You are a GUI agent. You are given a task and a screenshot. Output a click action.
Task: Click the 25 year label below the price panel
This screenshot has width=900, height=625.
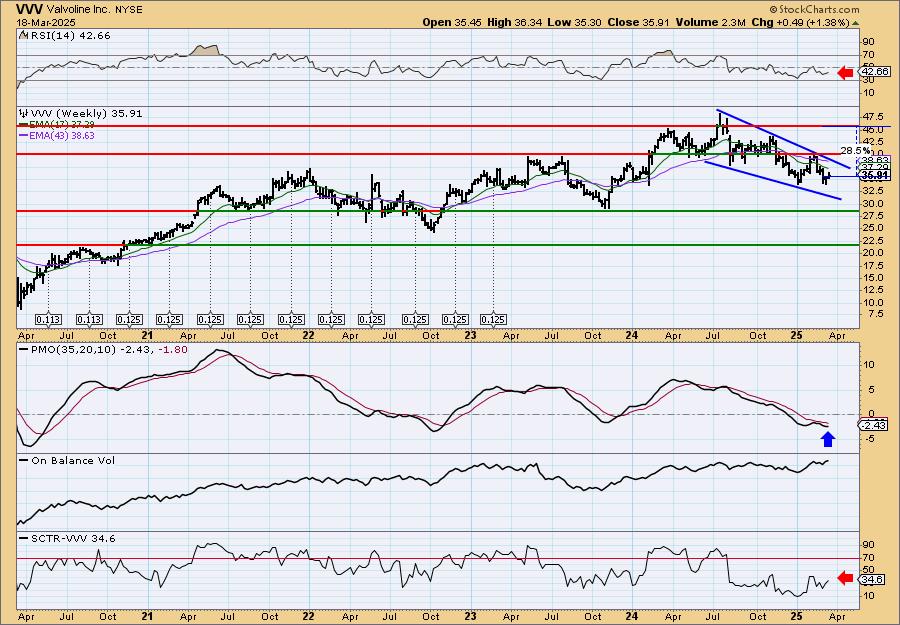pyautogui.click(x=798, y=336)
